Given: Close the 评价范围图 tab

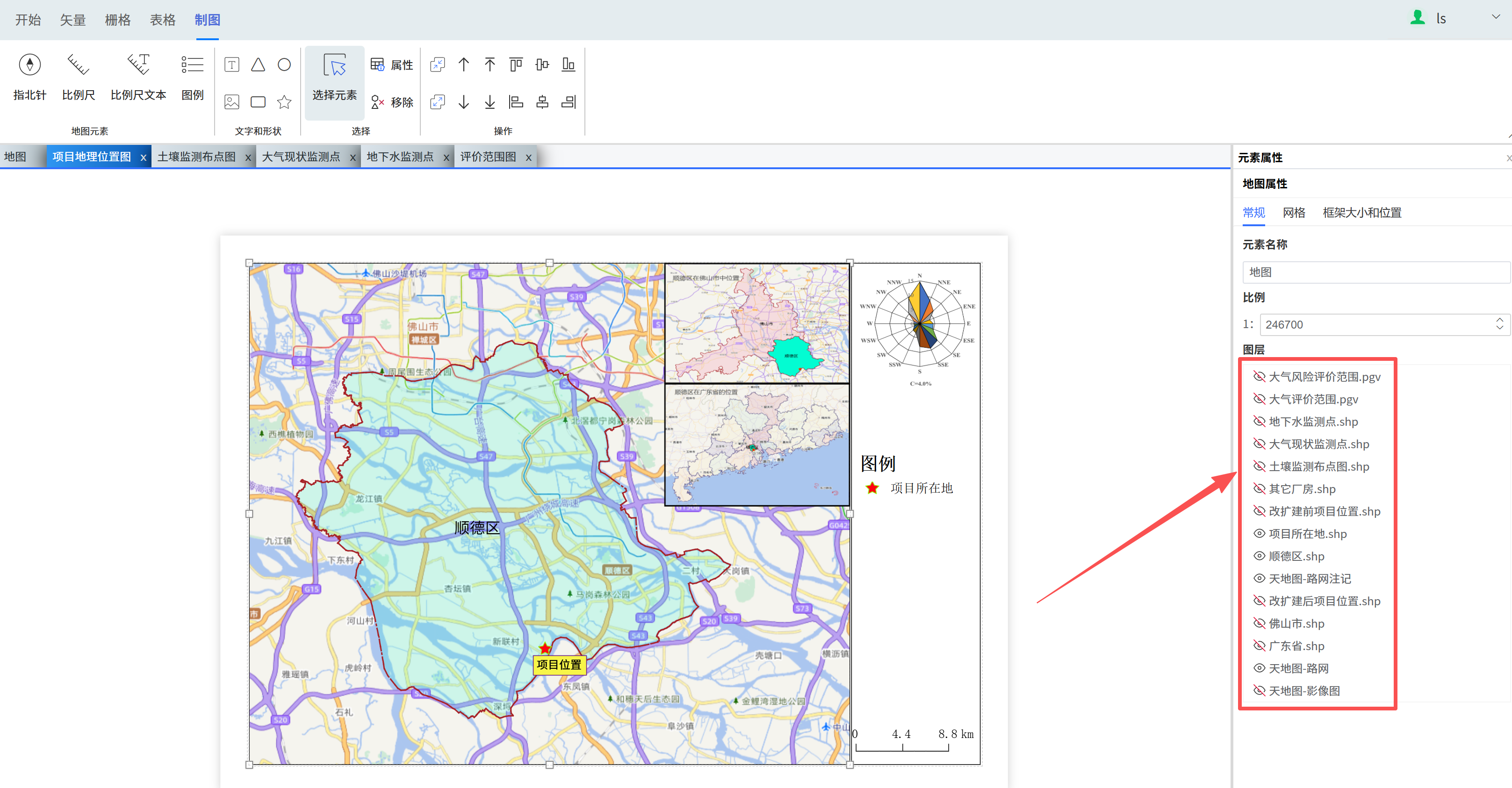Looking at the screenshot, I should tap(528, 157).
